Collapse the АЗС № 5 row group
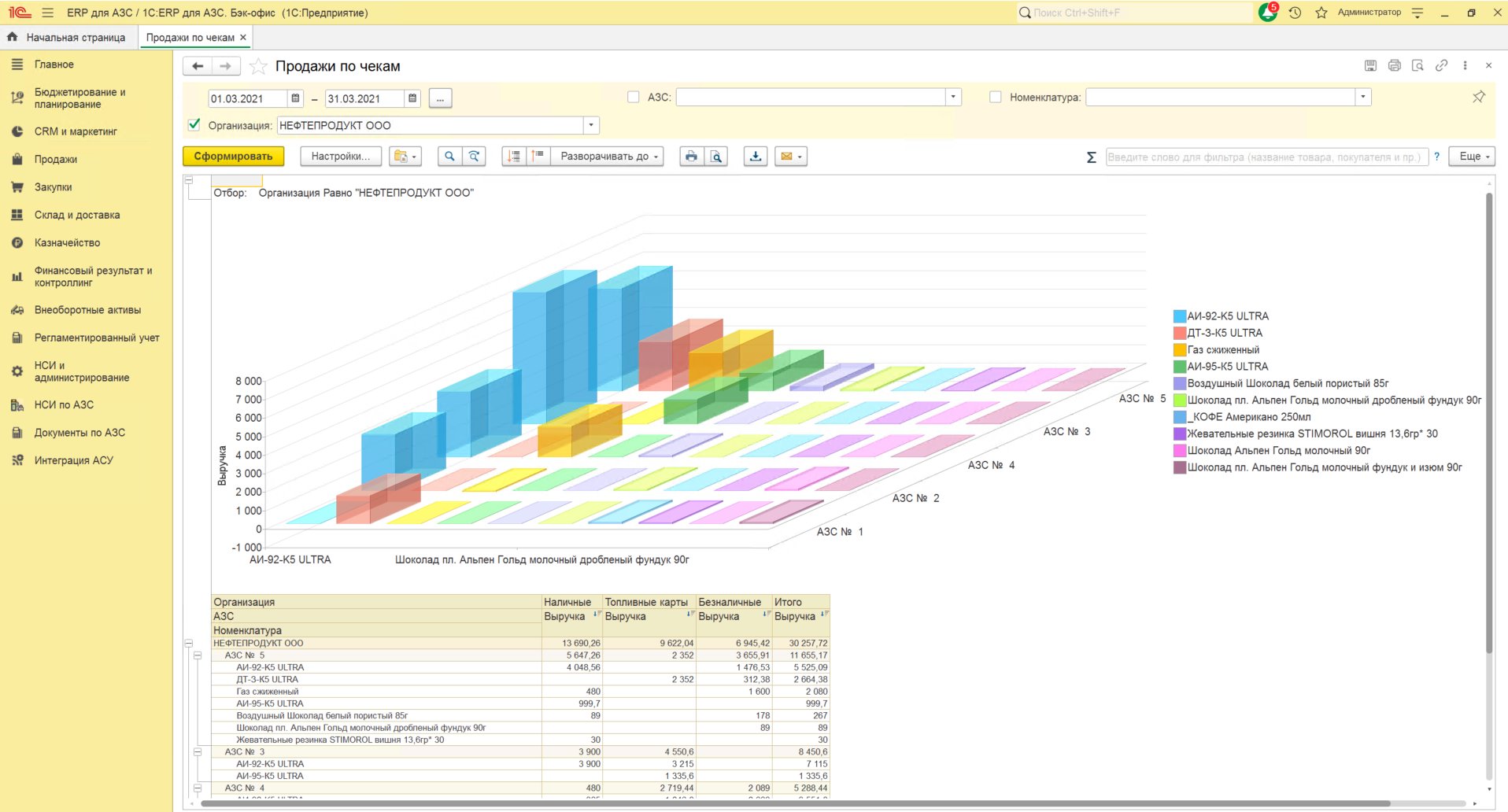This screenshot has width=1508, height=812. point(198,655)
